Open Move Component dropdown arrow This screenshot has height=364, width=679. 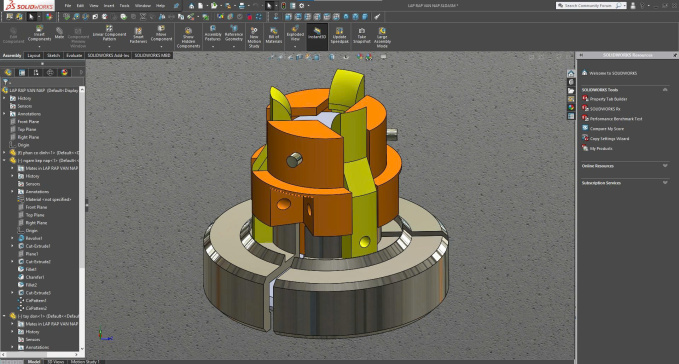coord(161,46)
